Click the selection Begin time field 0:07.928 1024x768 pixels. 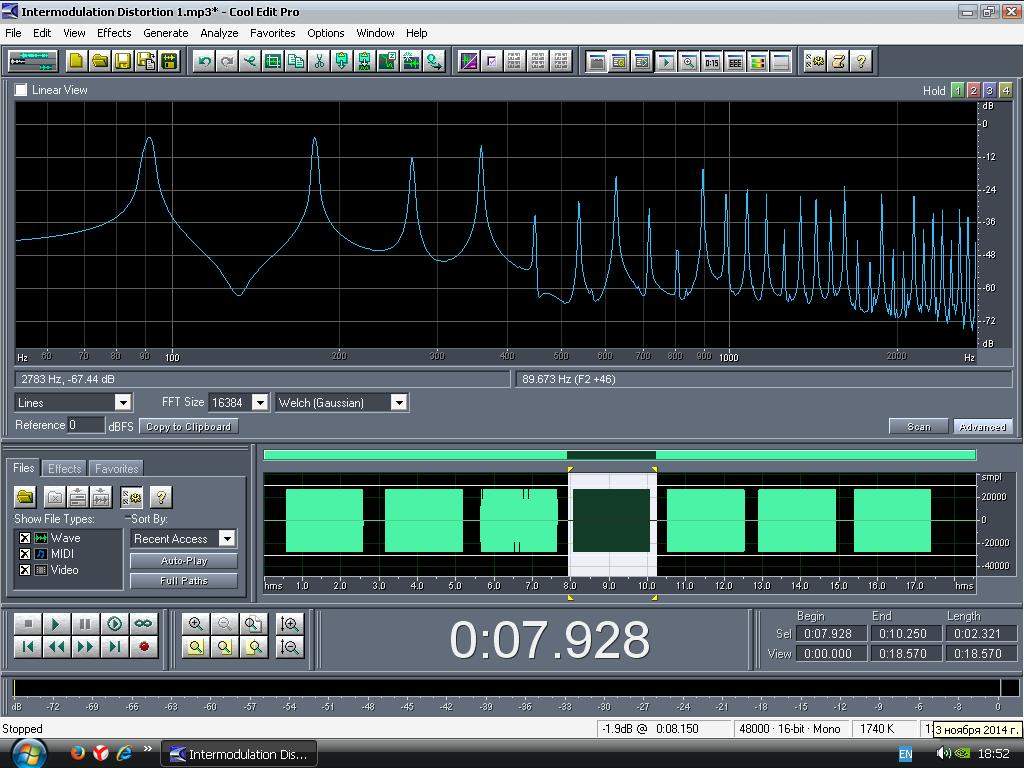click(831, 633)
